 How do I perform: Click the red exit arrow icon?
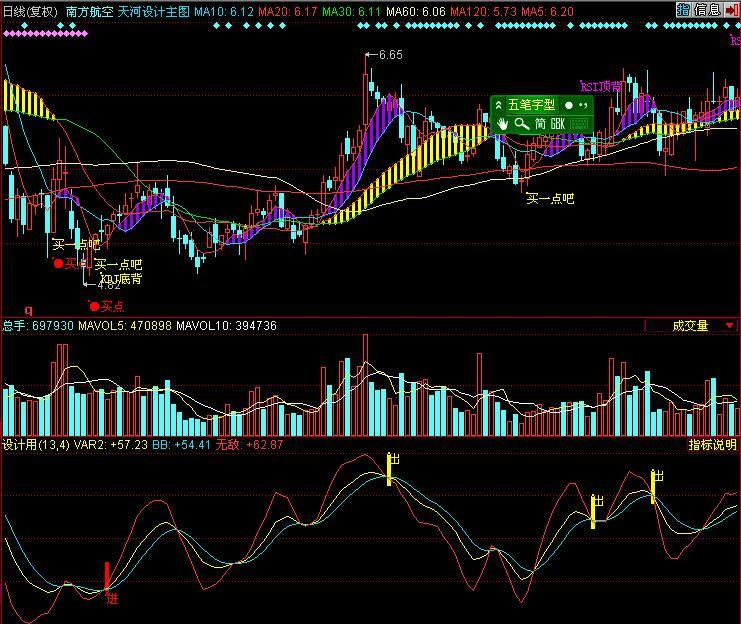pyautogui.click(x=732, y=10)
